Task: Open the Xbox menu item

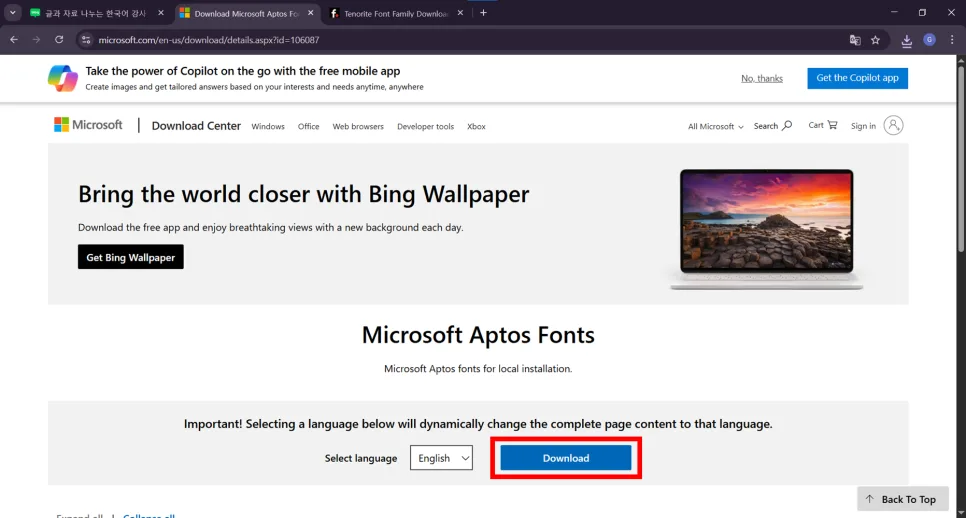Action: pyautogui.click(x=476, y=126)
